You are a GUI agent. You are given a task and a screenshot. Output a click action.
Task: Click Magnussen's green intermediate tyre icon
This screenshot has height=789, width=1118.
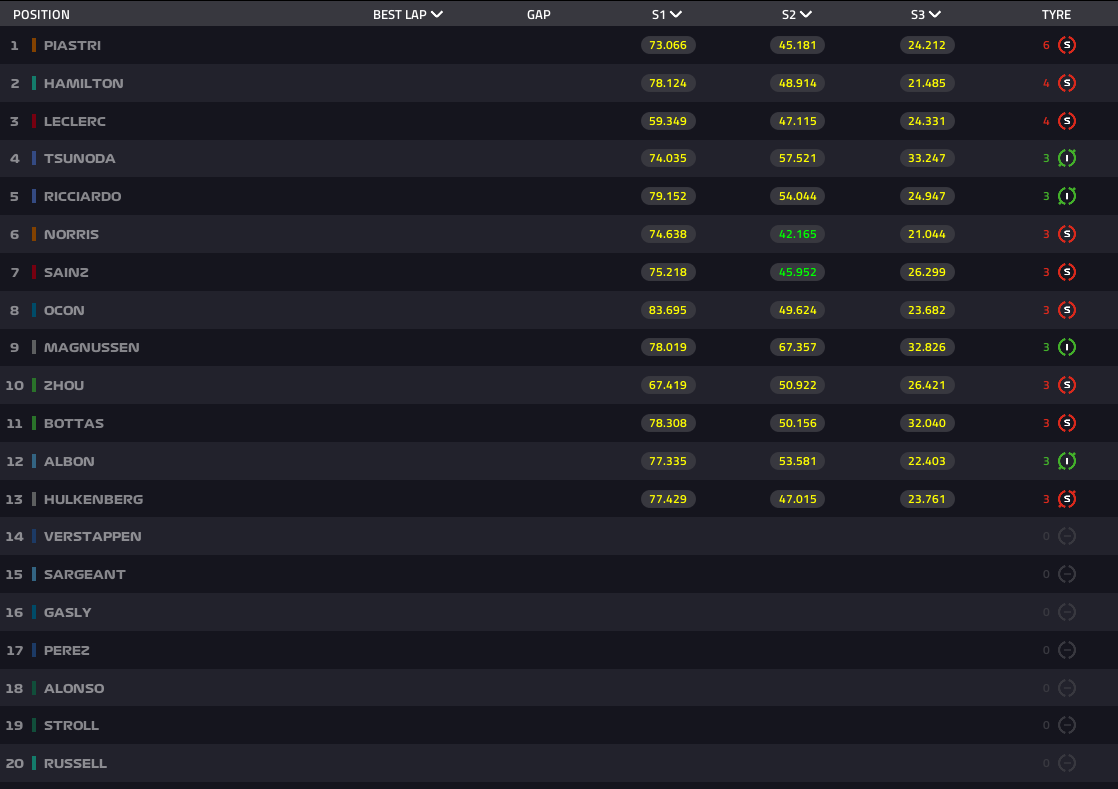(x=1067, y=347)
